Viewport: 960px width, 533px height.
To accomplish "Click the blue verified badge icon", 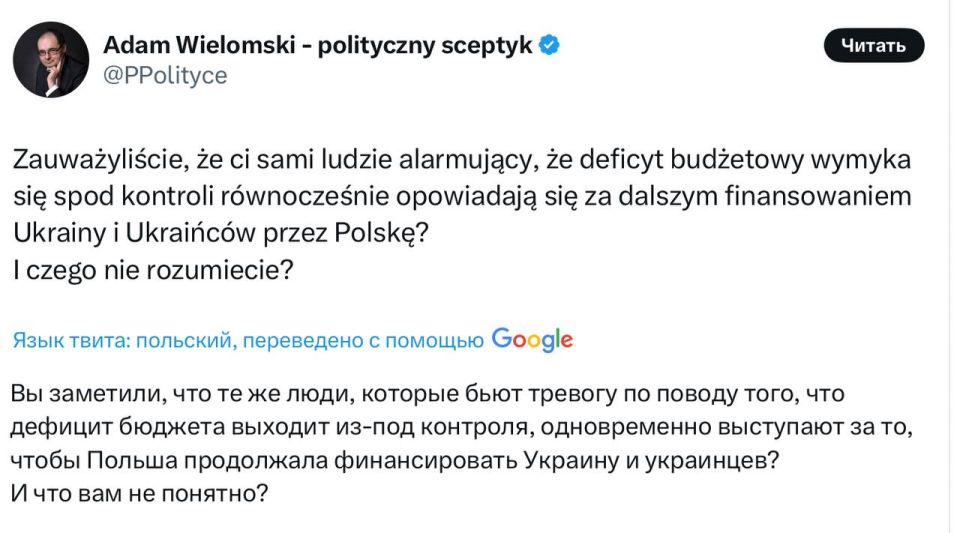I will [x=549, y=44].
